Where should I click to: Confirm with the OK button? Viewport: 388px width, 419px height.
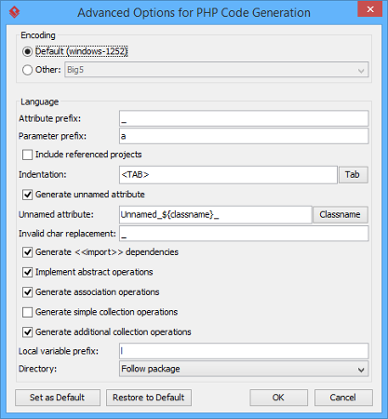279,398
